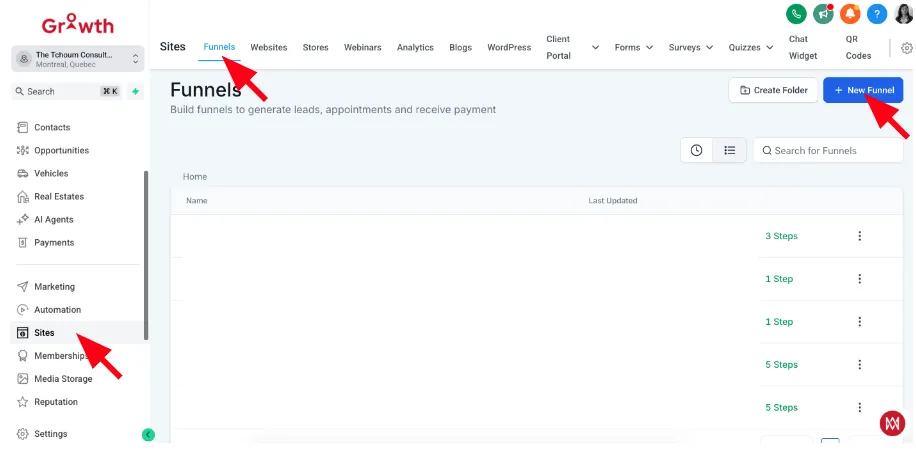916x450 pixels.
Task: Click the sidebar vertical scrollbar
Action: point(146,255)
